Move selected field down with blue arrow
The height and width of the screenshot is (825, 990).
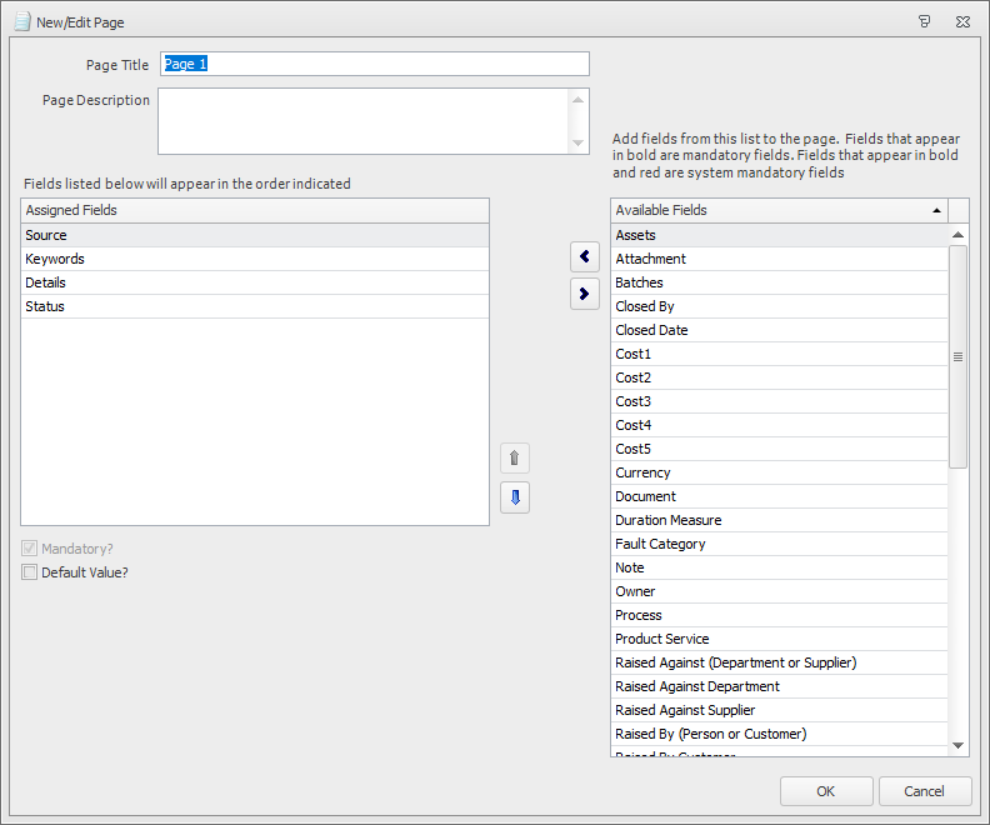pyautogui.click(x=515, y=497)
